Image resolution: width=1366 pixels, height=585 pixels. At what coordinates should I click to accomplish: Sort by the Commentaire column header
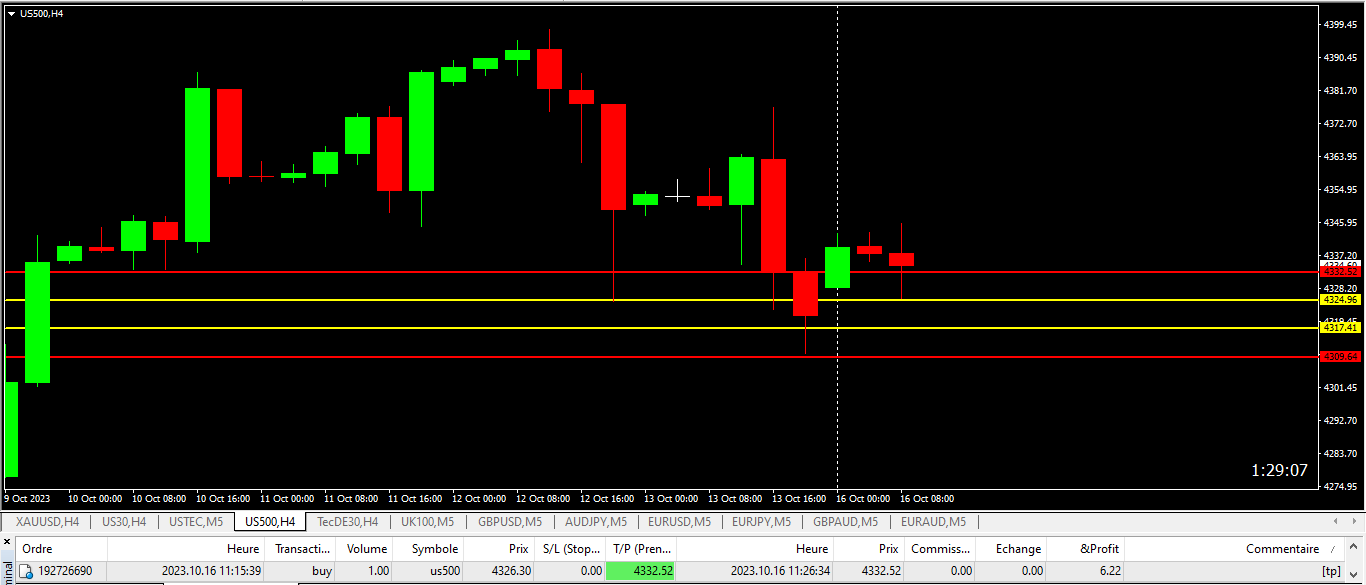pyautogui.click(x=1281, y=549)
